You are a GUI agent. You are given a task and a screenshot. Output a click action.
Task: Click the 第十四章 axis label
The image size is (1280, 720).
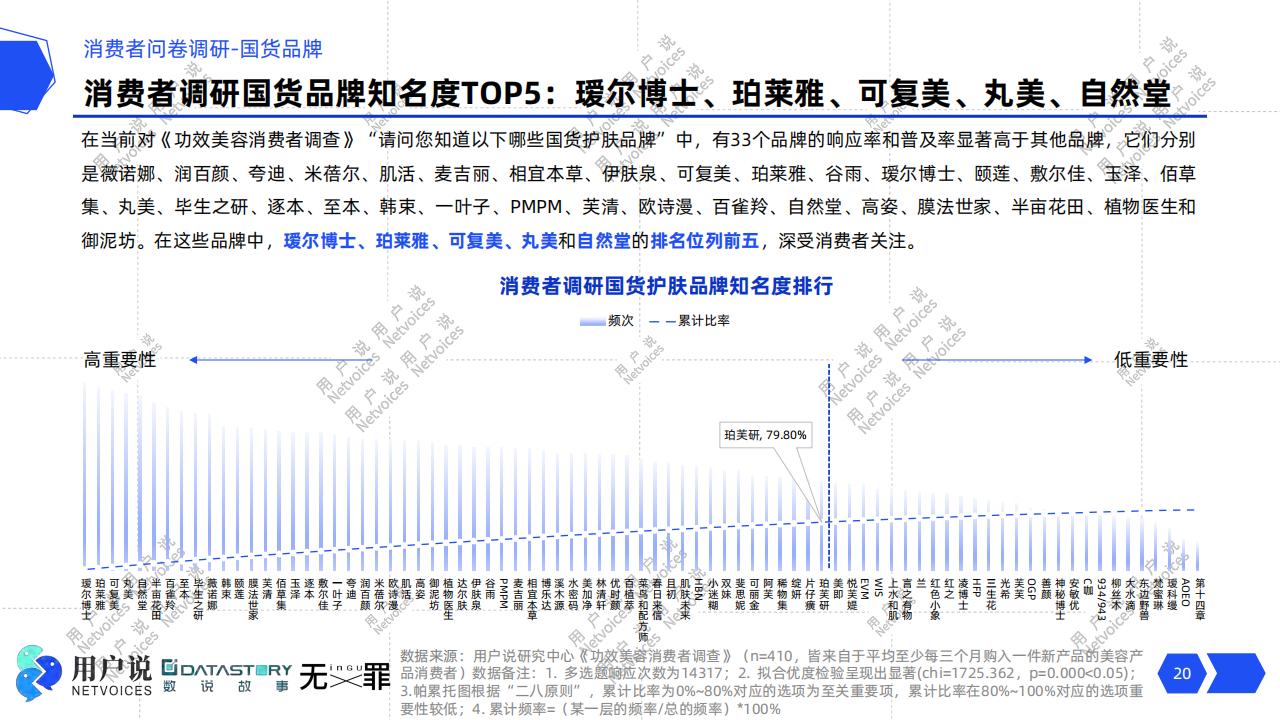[1200, 600]
